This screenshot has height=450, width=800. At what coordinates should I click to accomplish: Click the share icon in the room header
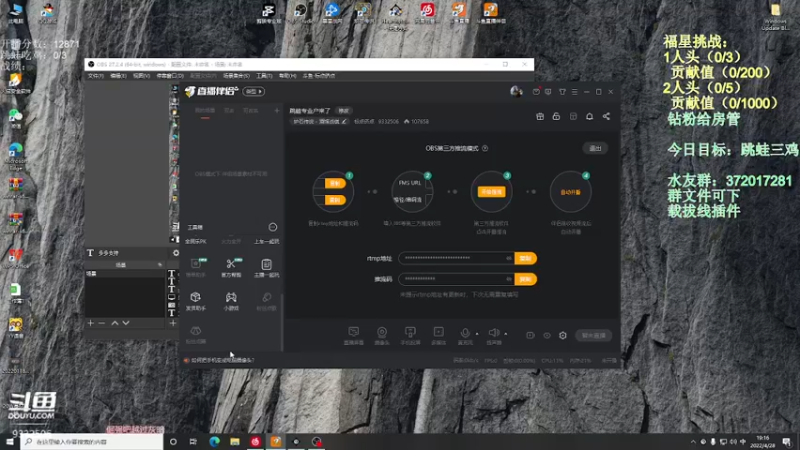coord(606,116)
